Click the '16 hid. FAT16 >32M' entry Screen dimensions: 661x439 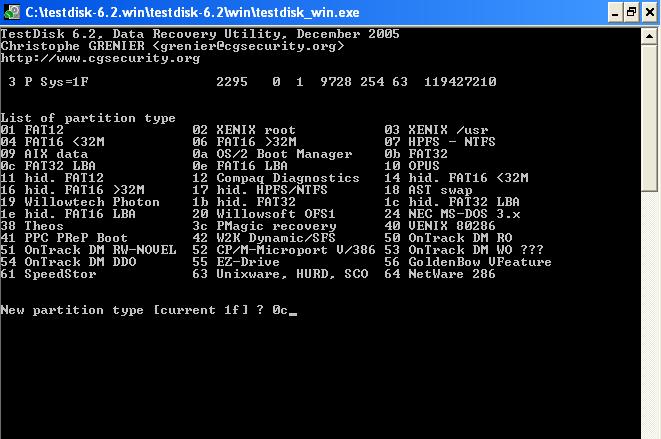coord(73,190)
